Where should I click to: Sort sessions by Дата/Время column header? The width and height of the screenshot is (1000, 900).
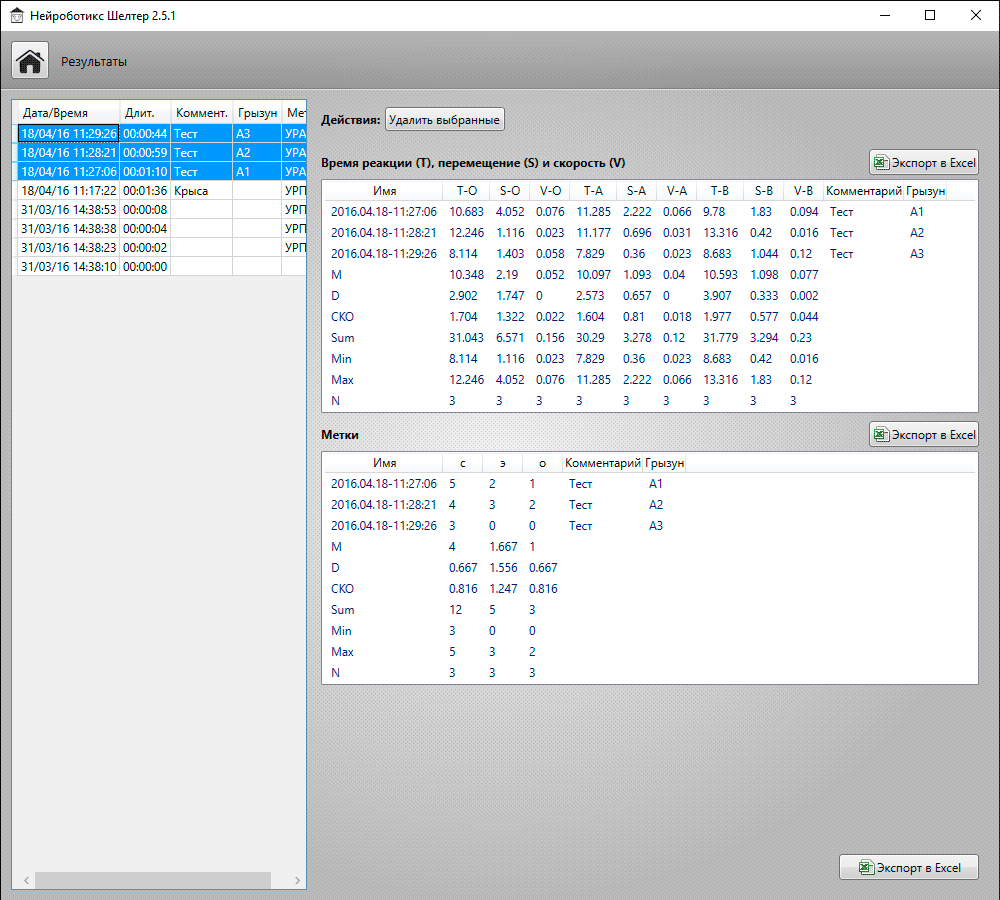[x=68, y=113]
